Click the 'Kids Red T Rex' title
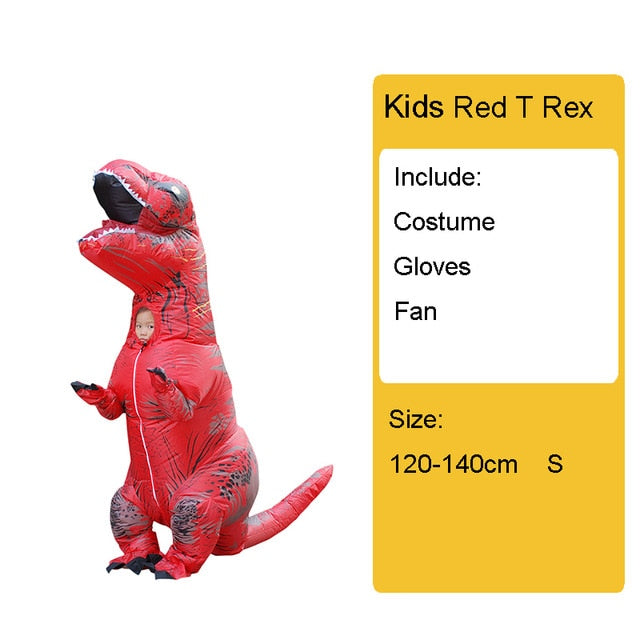 pos(488,107)
